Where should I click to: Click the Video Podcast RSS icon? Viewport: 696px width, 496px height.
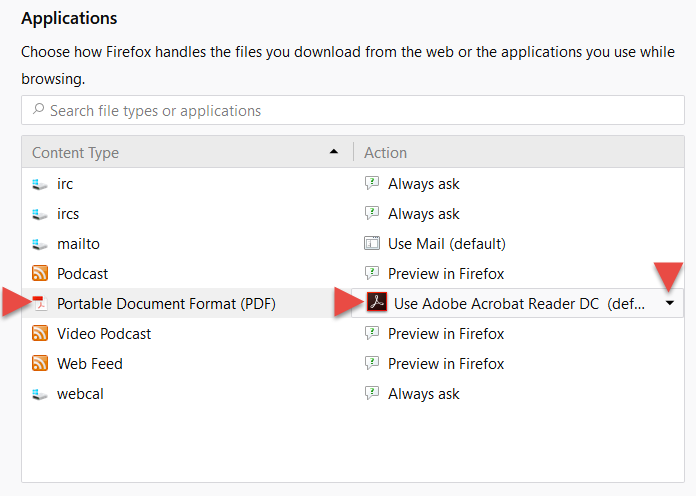(40, 333)
